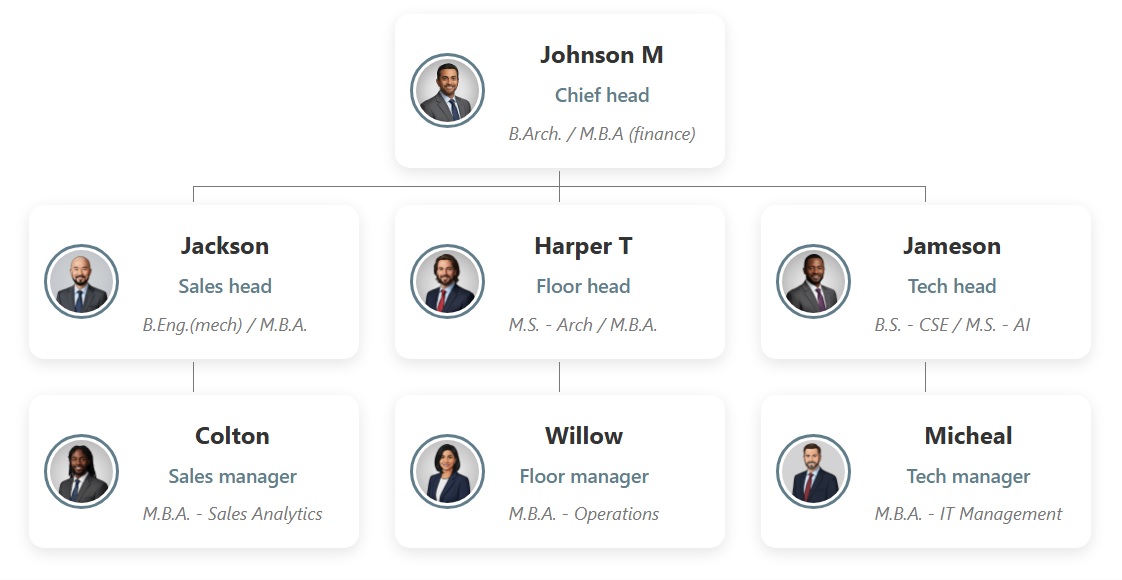
Task: Click the M.B.A. - Operations qualification text
Action: [x=584, y=514]
